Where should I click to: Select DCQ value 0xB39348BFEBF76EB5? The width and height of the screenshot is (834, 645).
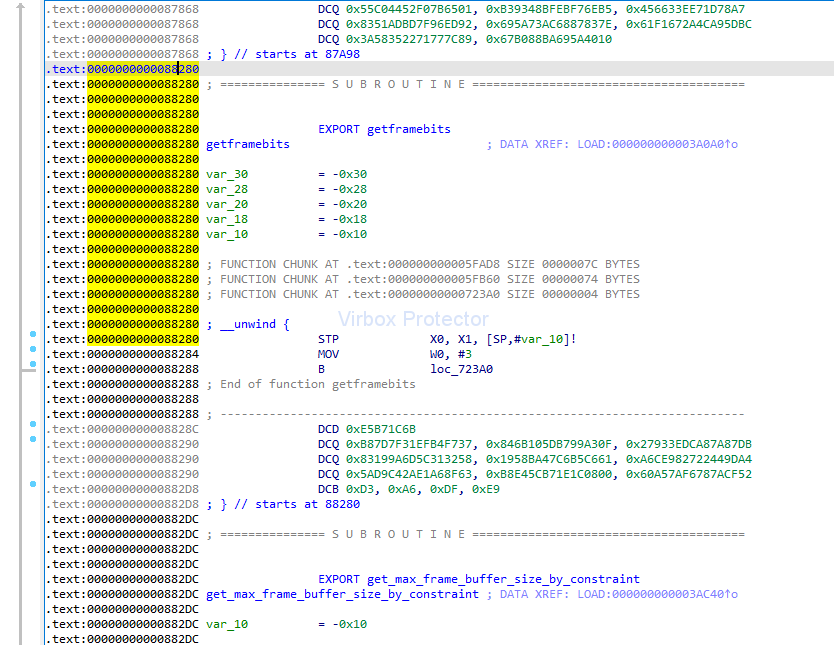tap(548, 10)
